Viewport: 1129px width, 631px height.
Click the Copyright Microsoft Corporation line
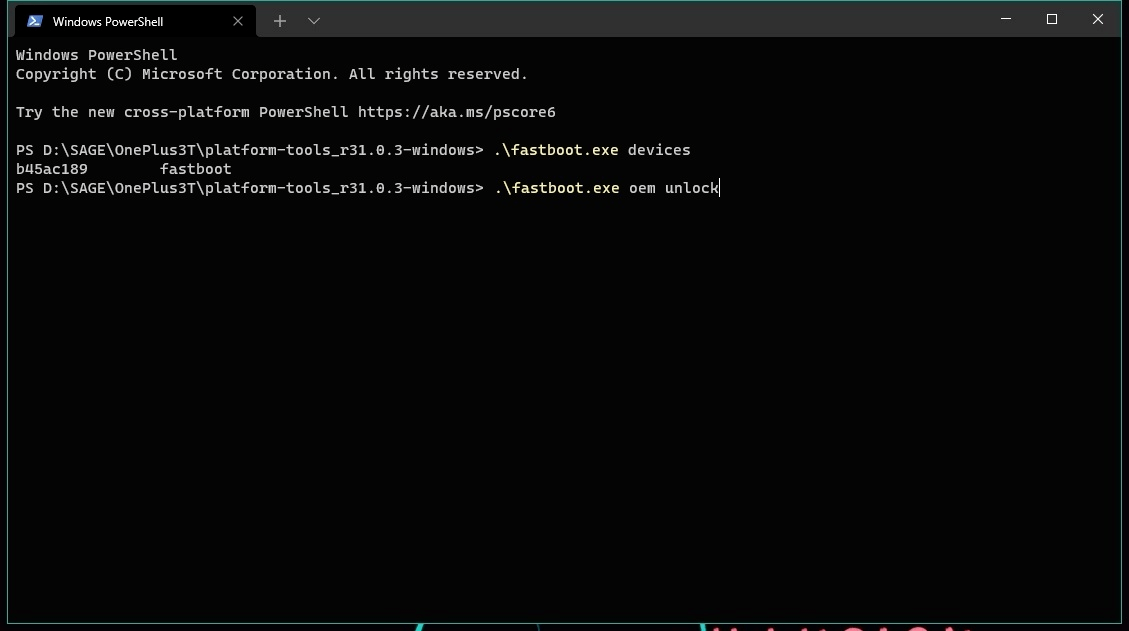tap(271, 74)
